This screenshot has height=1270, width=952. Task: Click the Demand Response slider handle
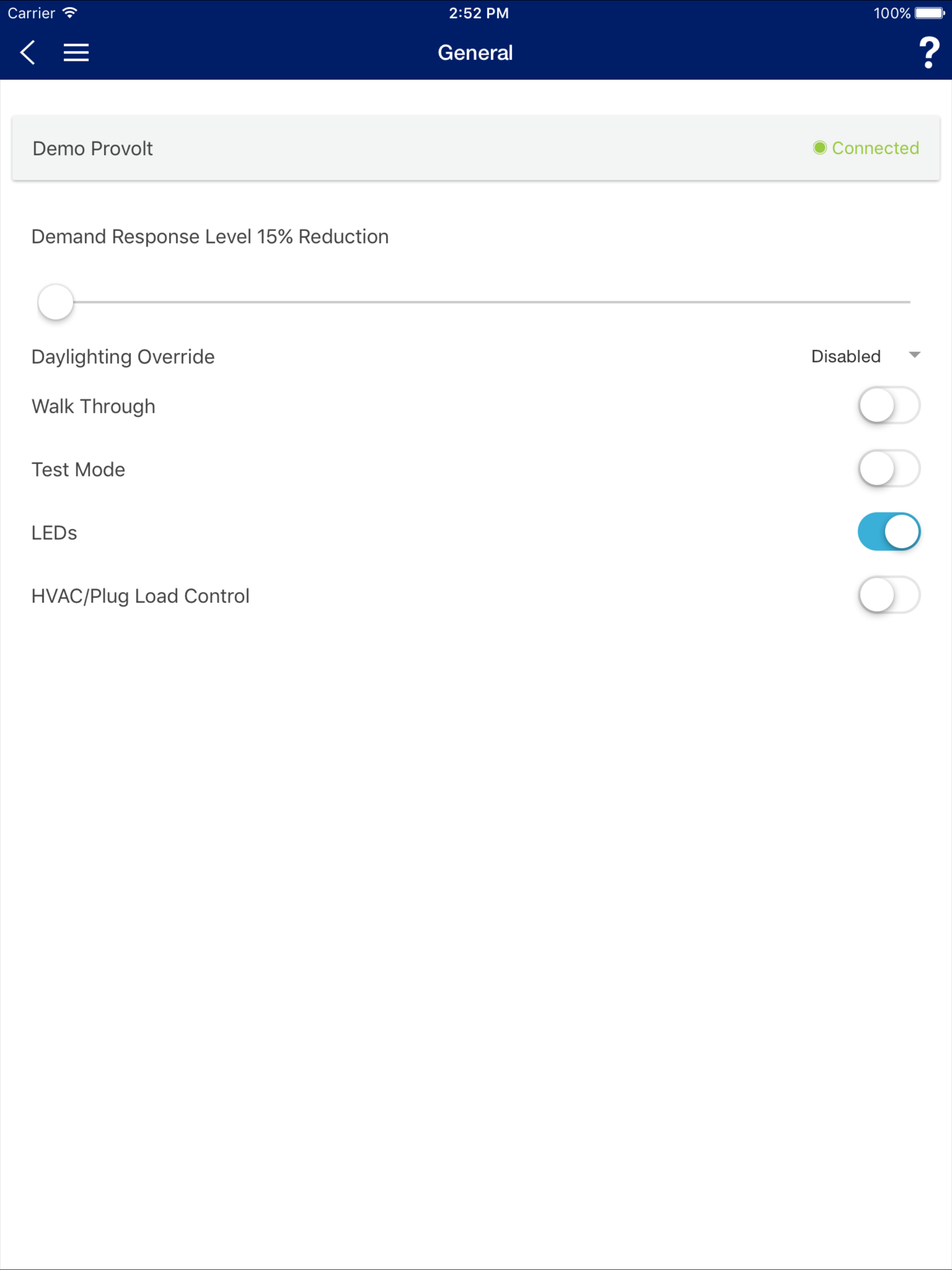(56, 302)
